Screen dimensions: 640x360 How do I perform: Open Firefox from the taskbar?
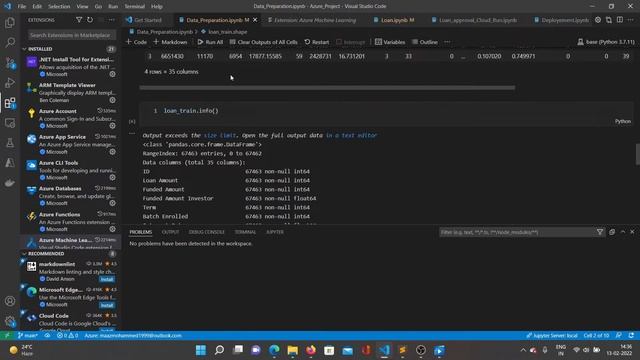pos(311,350)
